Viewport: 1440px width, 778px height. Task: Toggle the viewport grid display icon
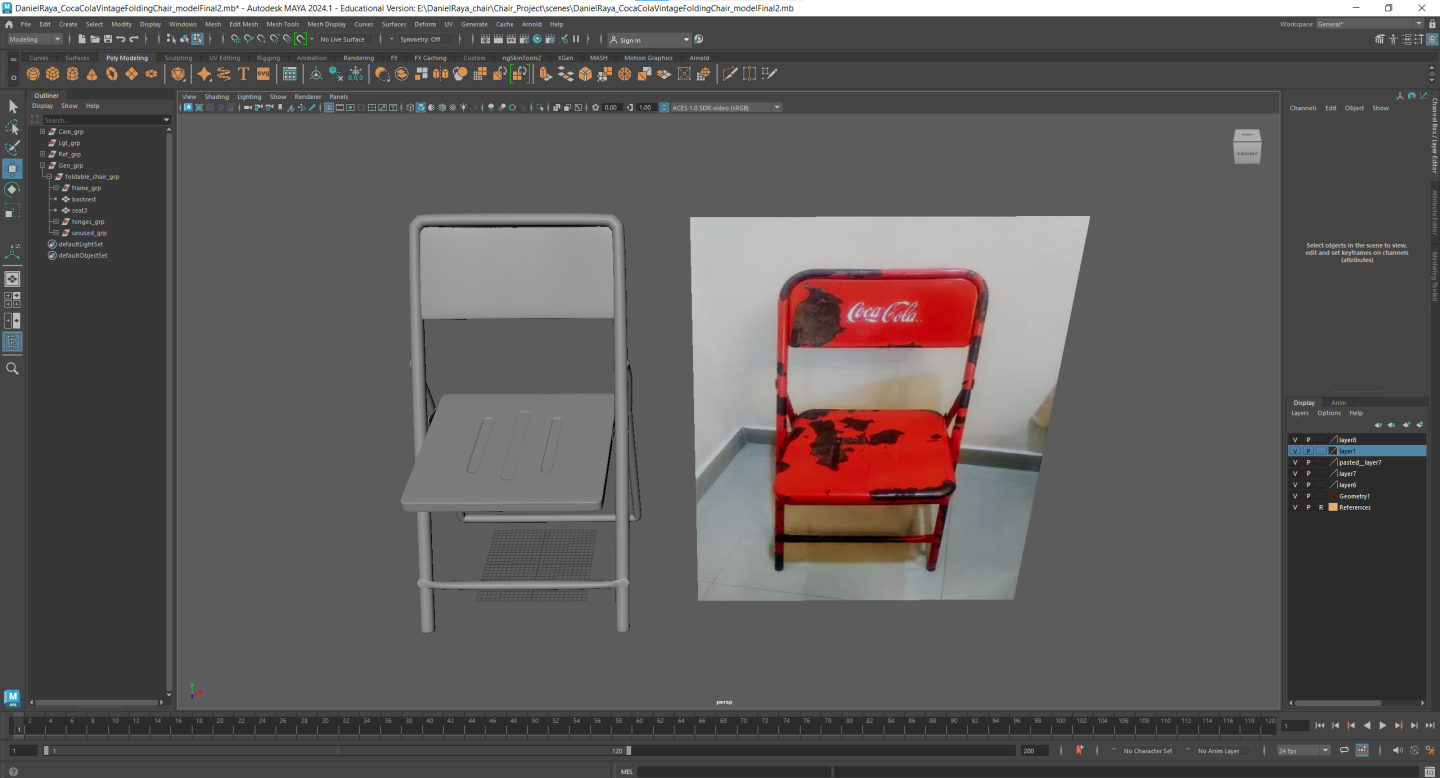point(328,107)
